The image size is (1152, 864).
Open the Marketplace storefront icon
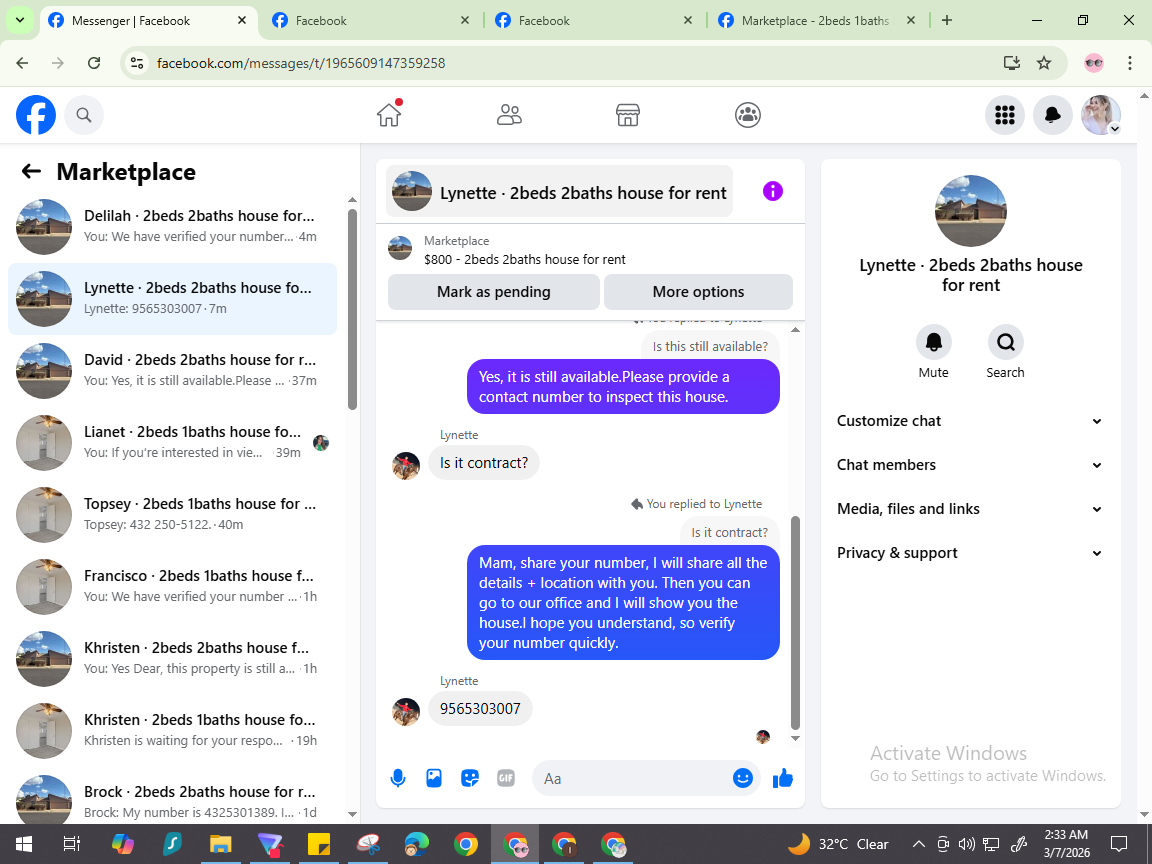click(627, 115)
